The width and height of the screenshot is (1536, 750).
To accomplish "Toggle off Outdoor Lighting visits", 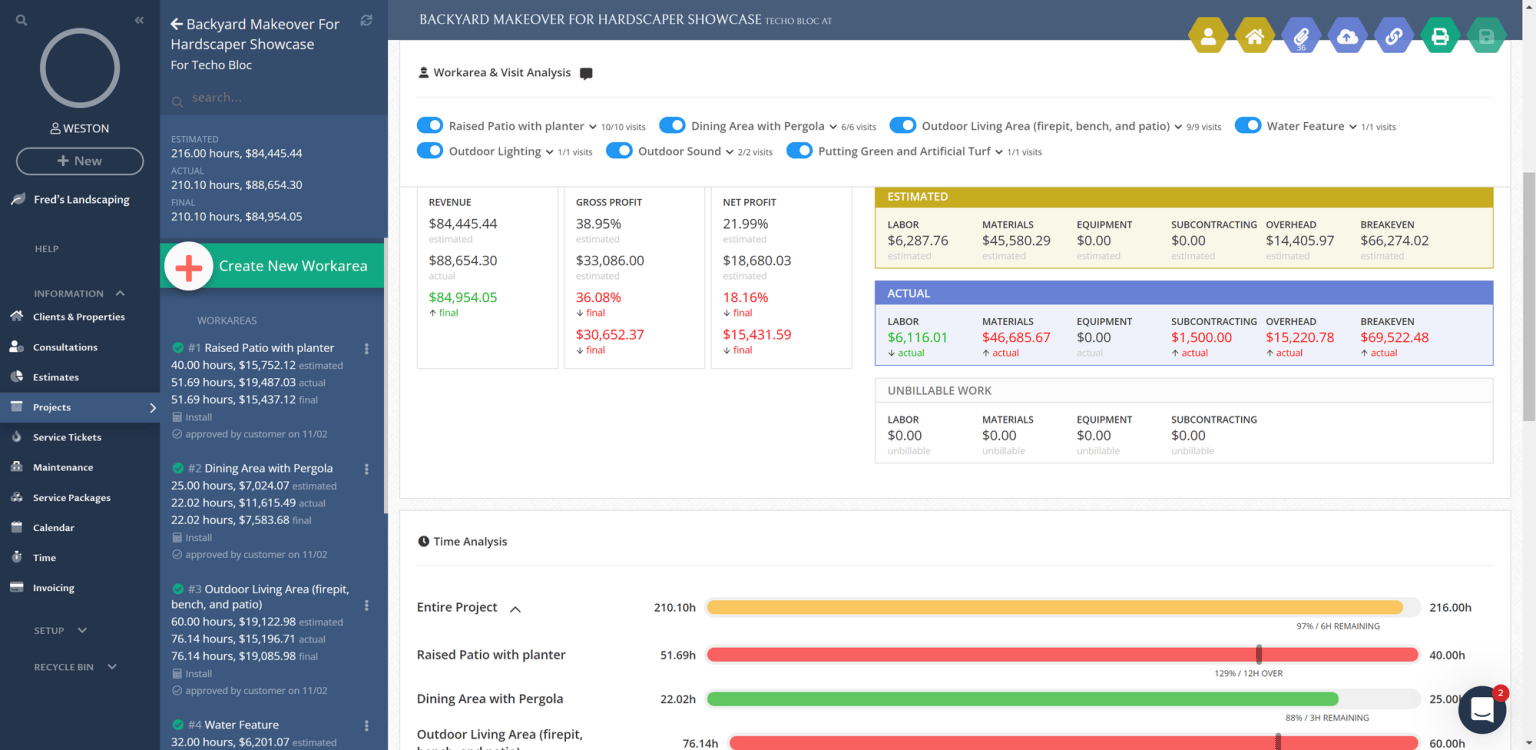I will (430, 151).
